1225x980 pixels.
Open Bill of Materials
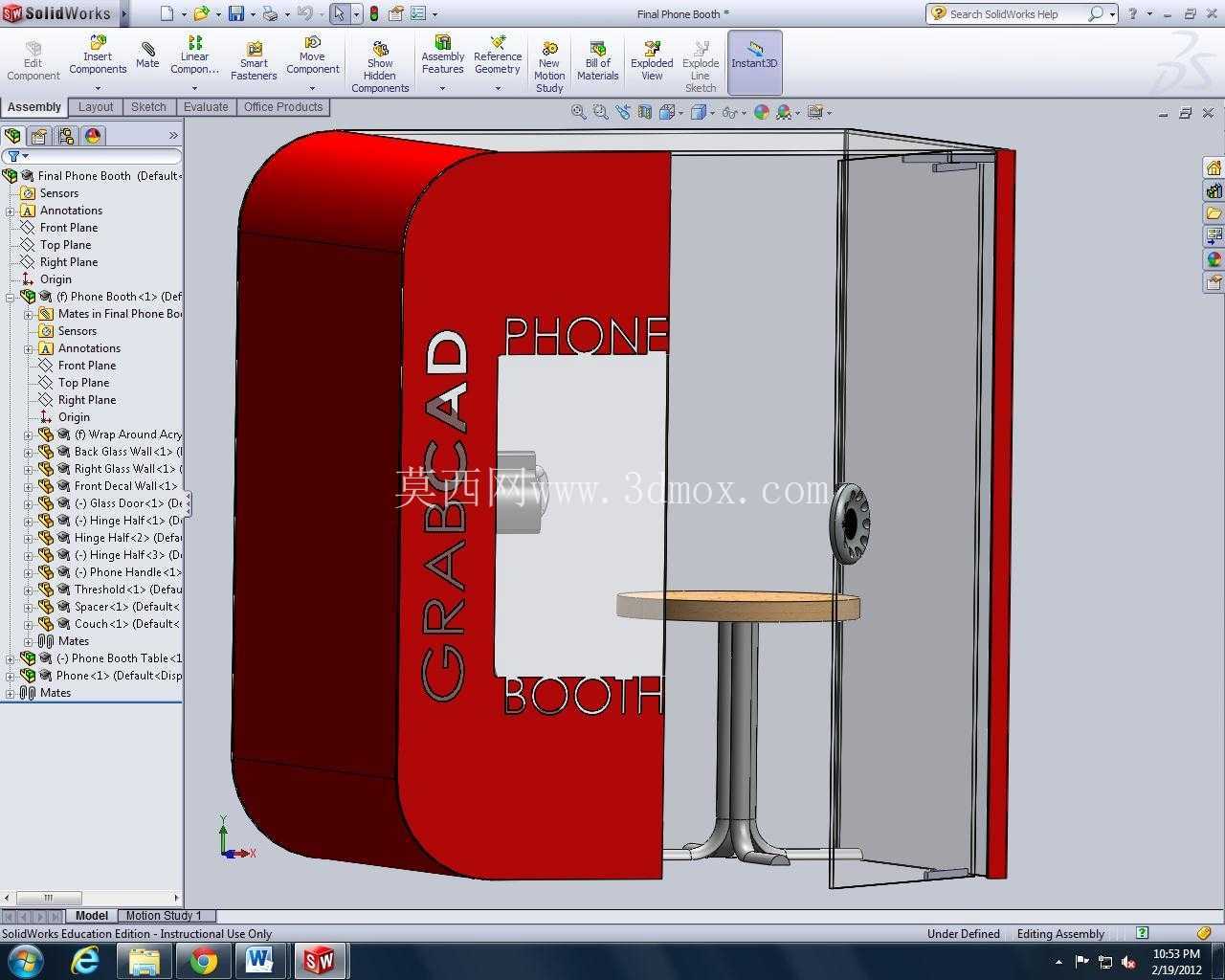pyautogui.click(x=598, y=61)
